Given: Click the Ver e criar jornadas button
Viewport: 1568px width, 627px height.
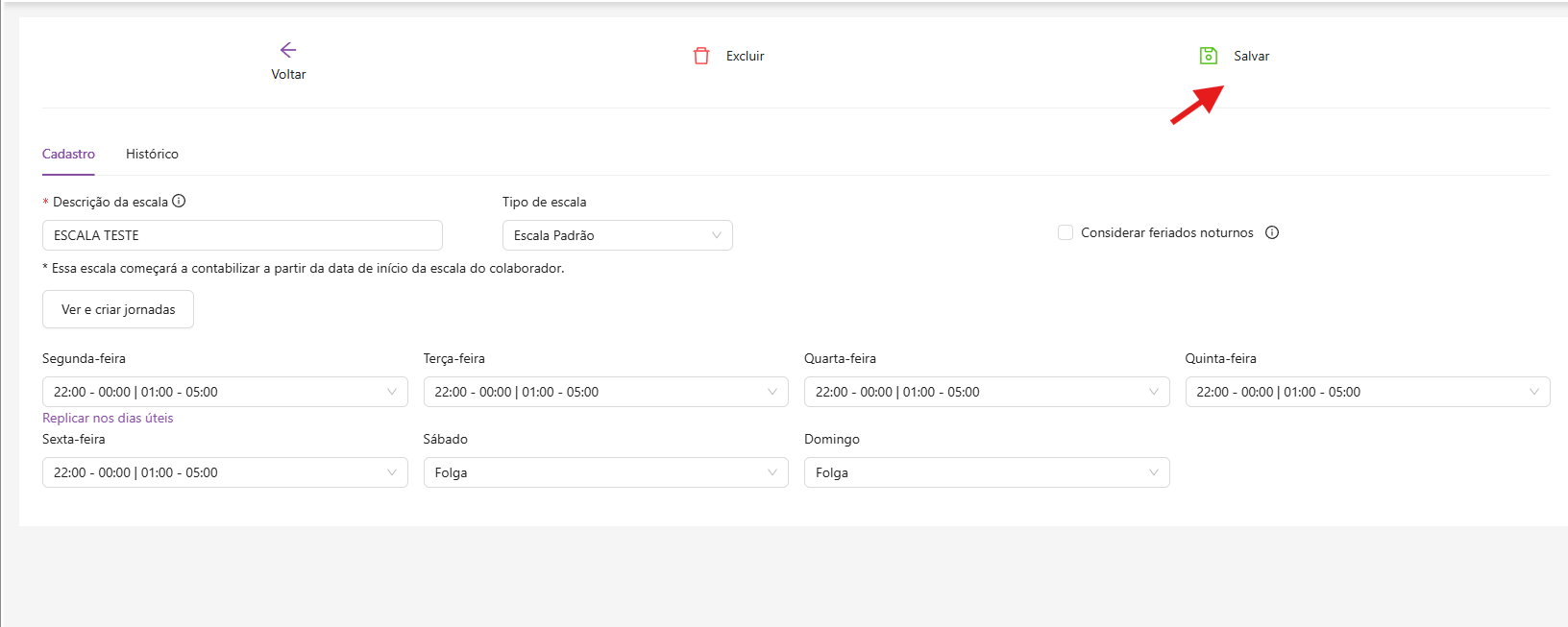Looking at the screenshot, I should pyautogui.click(x=118, y=309).
